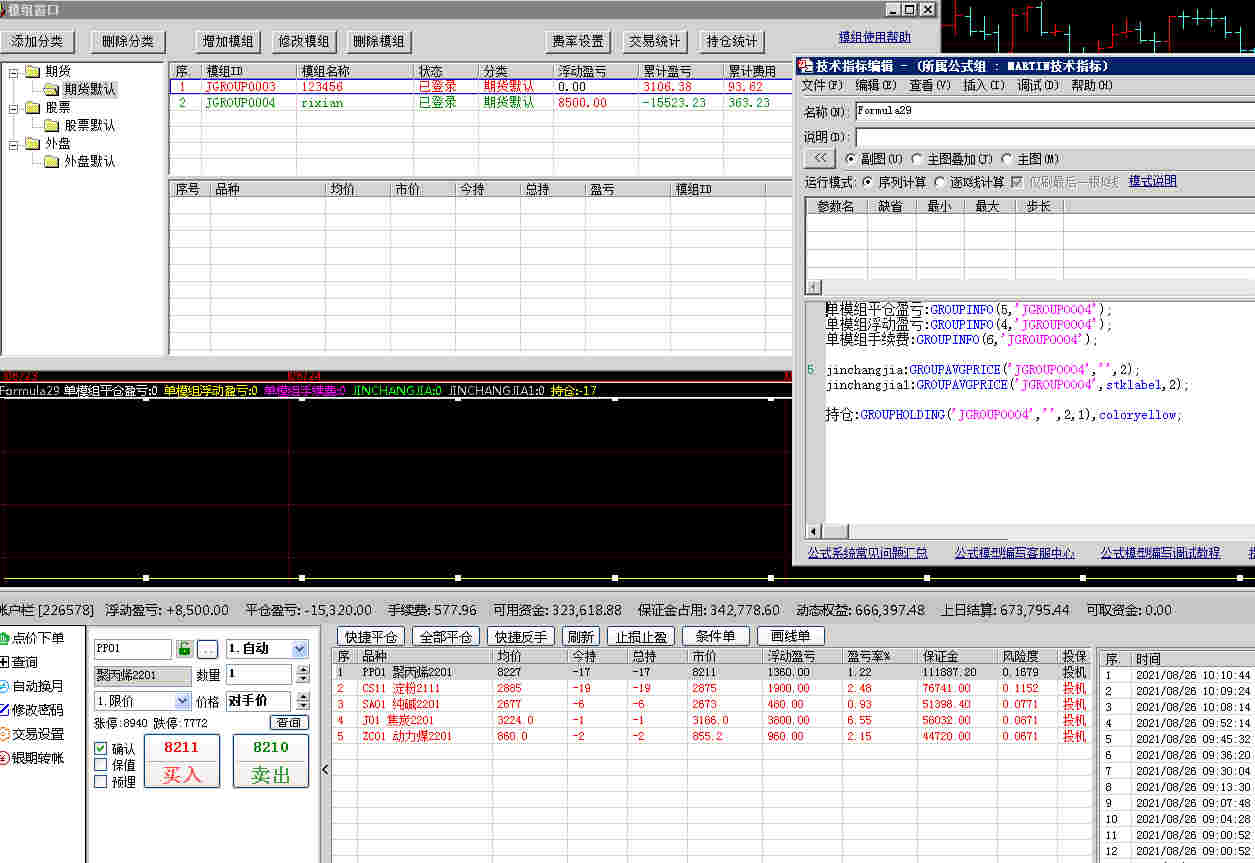Click the 技术指标编辑 window title icon
This screenshot has width=1255, height=863.
(804, 65)
